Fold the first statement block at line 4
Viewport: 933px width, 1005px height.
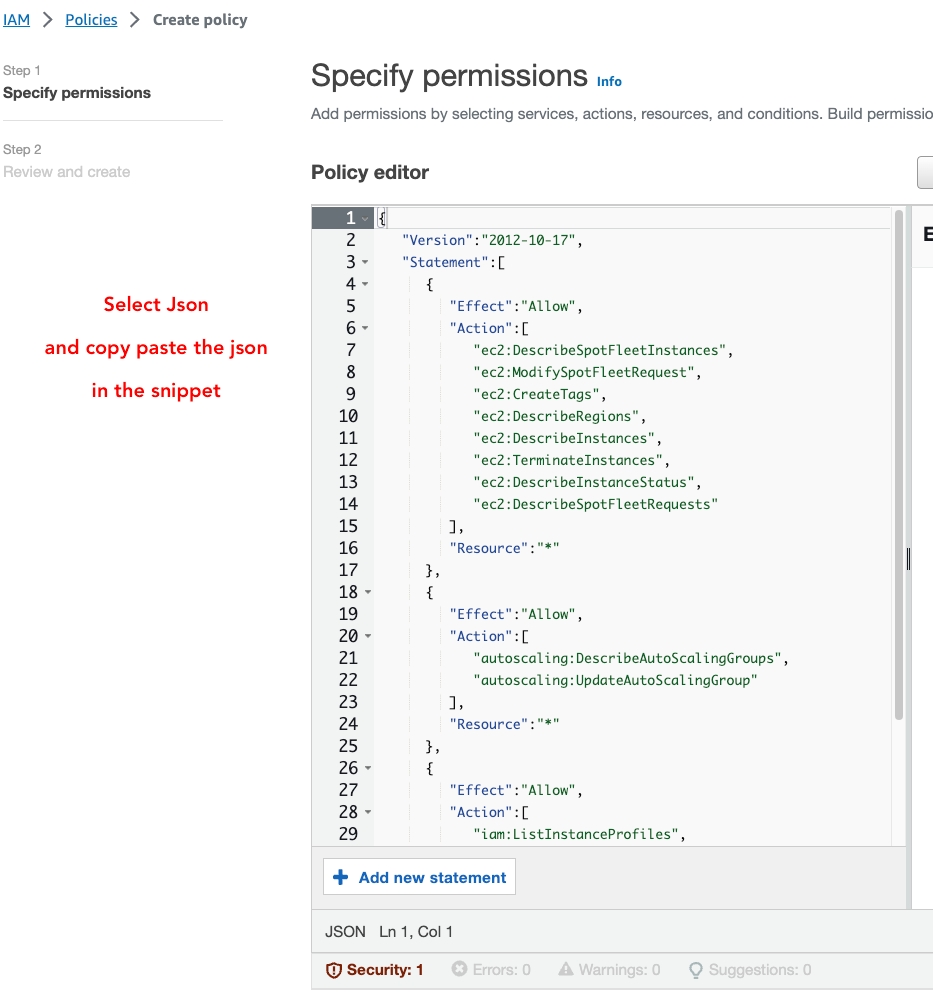click(x=365, y=284)
